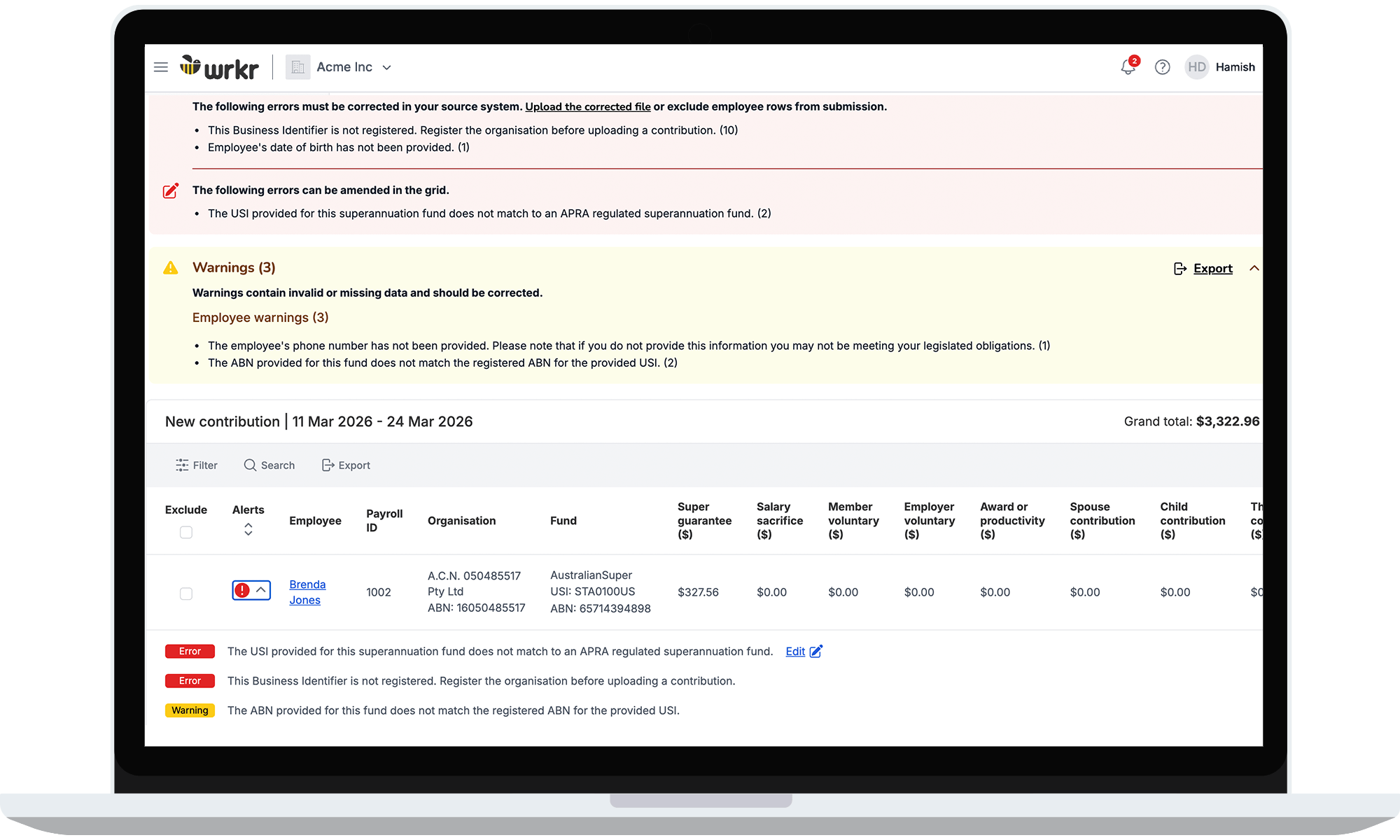The image size is (1400, 840).
Task: Click the Search magnifier icon
Action: point(250,465)
